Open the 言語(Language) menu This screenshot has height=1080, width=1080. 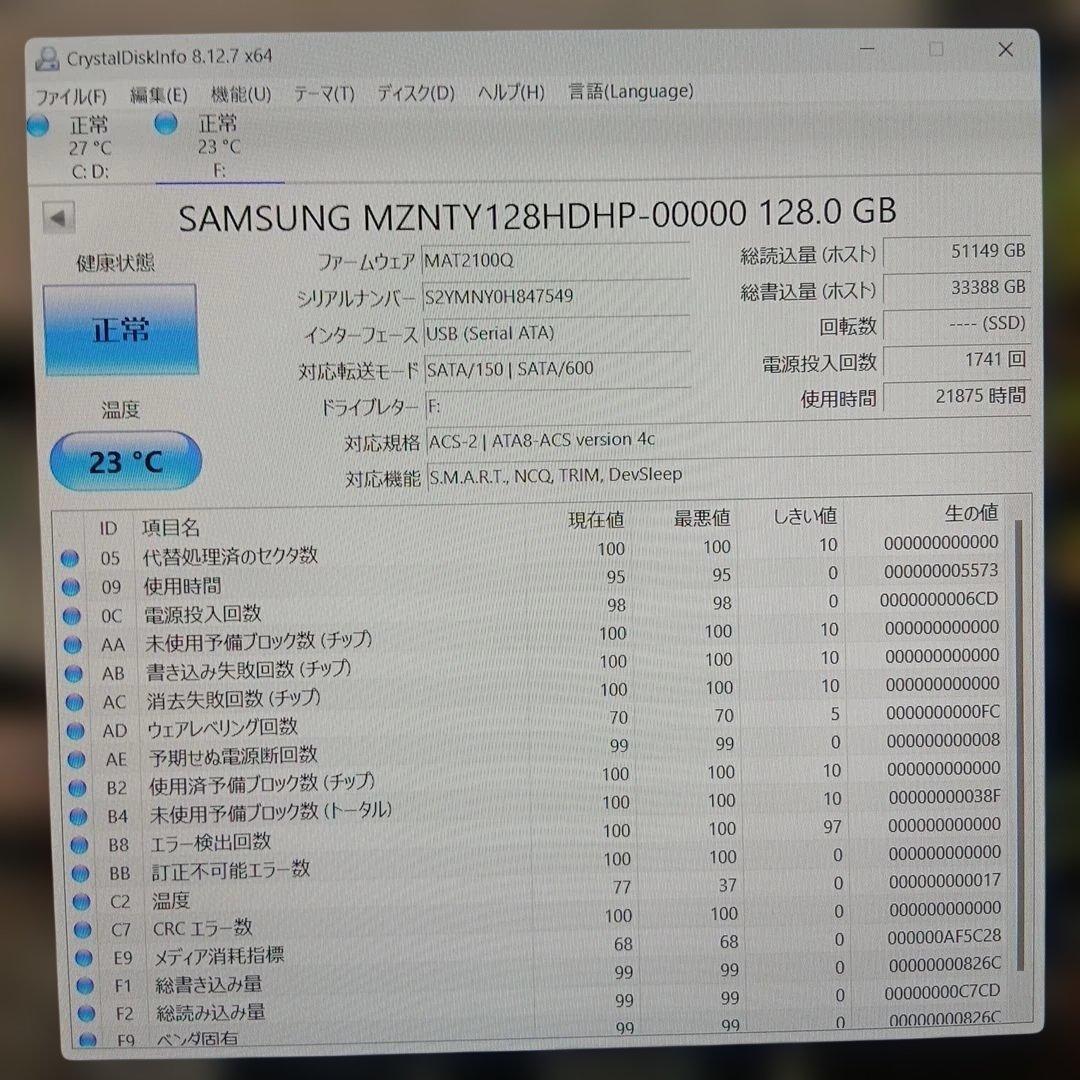click(630, 92)
